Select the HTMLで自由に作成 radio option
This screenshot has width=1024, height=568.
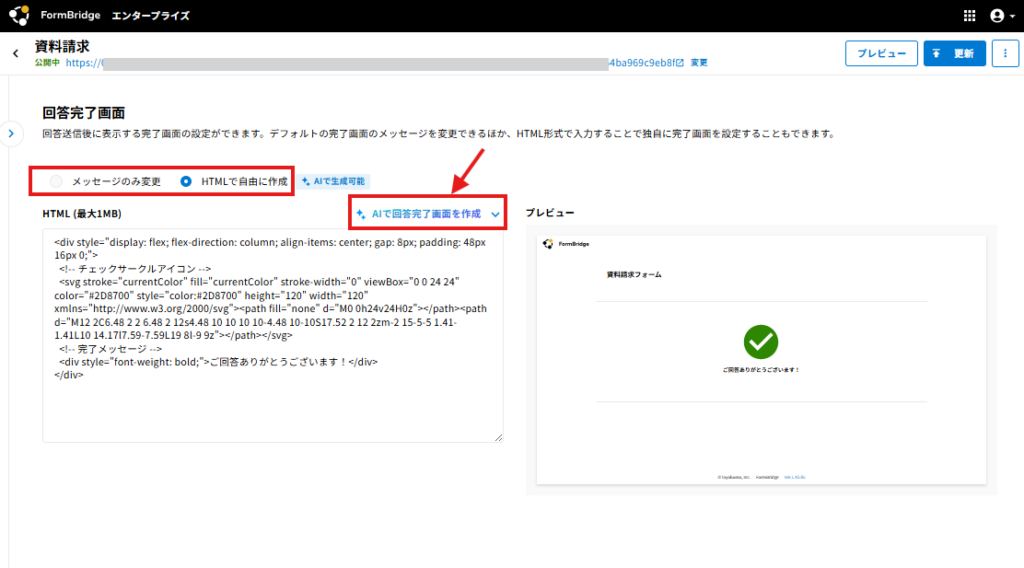[186, 181]
